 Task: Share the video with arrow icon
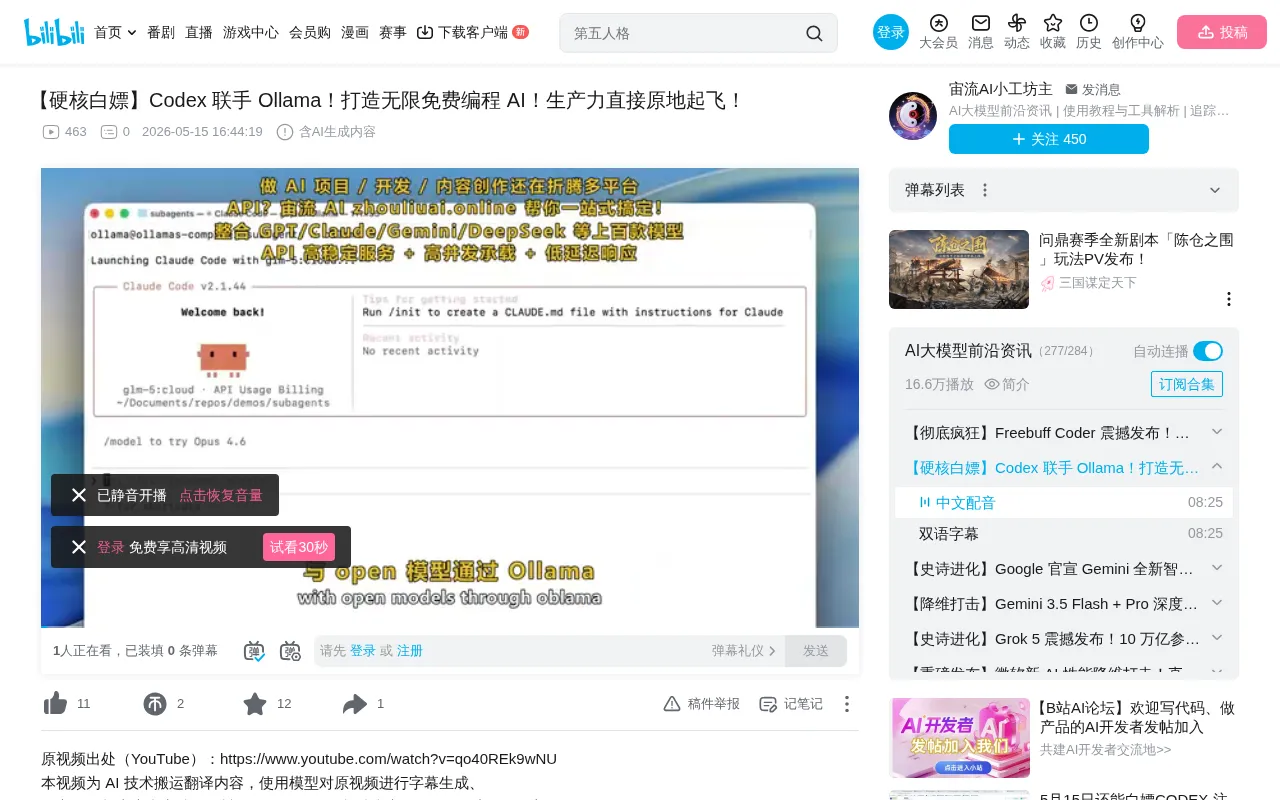[355, 704]
